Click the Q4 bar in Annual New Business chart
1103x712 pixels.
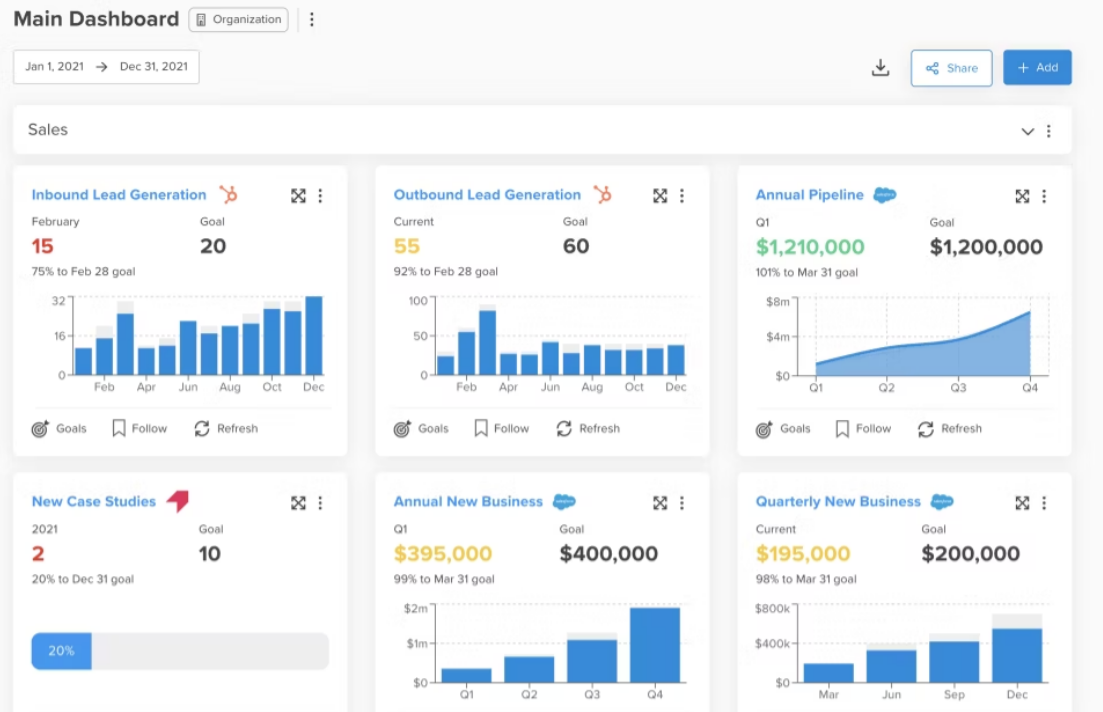click(x=654, y=645)
